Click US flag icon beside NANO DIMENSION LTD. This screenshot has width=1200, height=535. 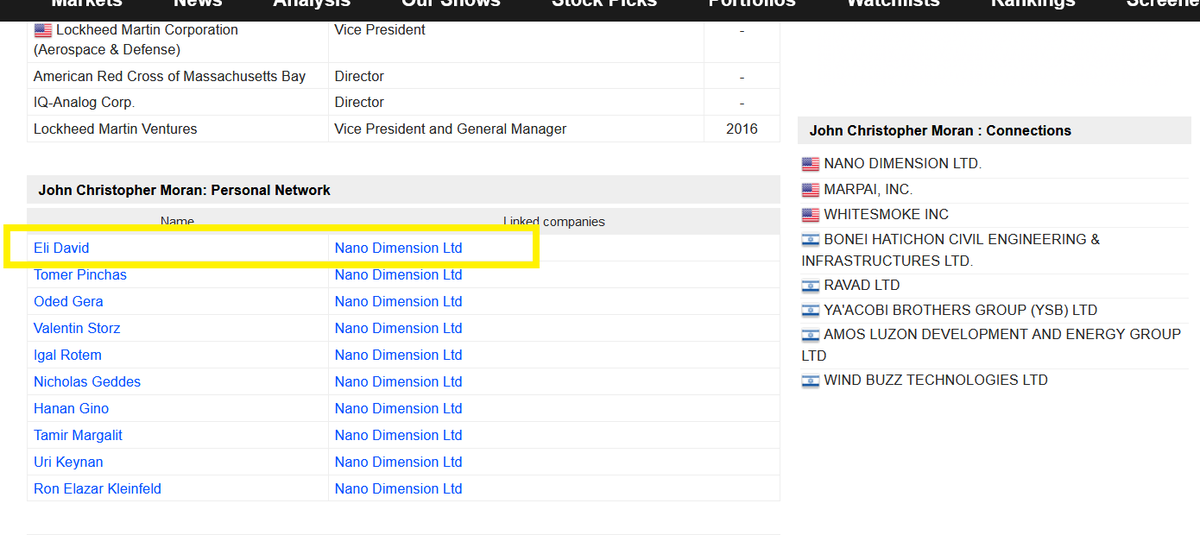coord(810,163)
